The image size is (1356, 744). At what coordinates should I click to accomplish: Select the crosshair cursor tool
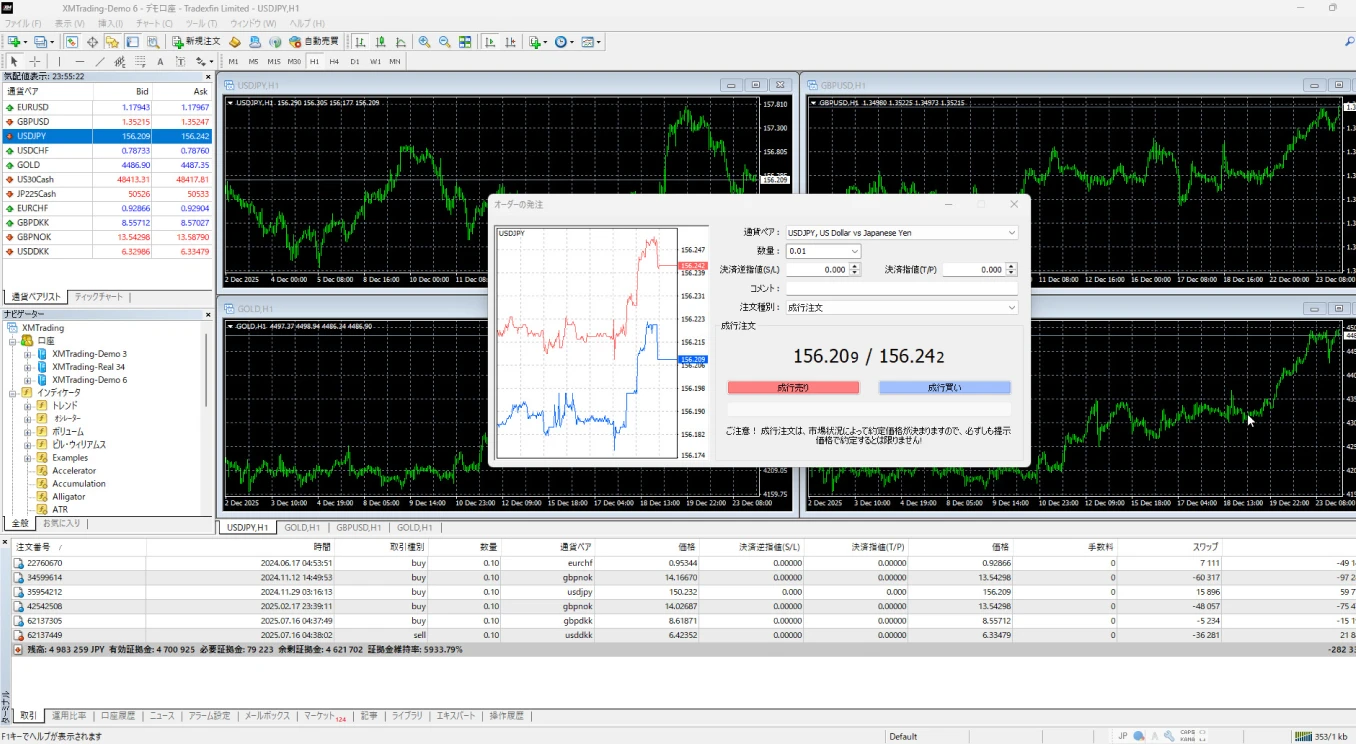pos(33,61)
